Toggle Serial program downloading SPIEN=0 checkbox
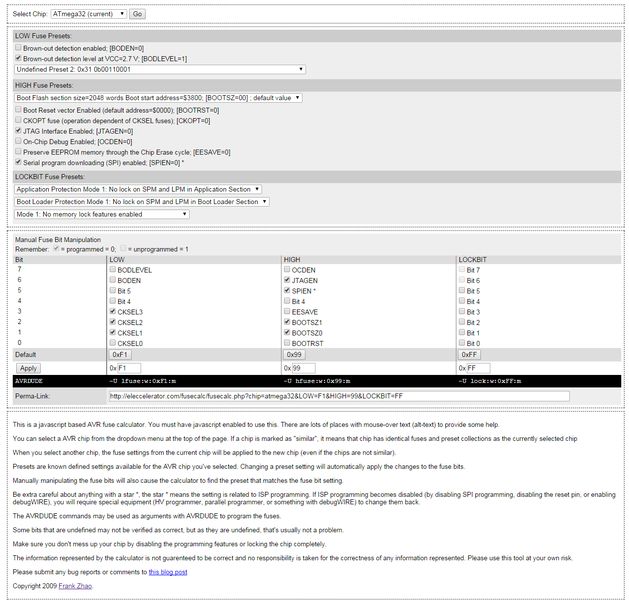This screenshot has width=629, height=604. (18, 162)
